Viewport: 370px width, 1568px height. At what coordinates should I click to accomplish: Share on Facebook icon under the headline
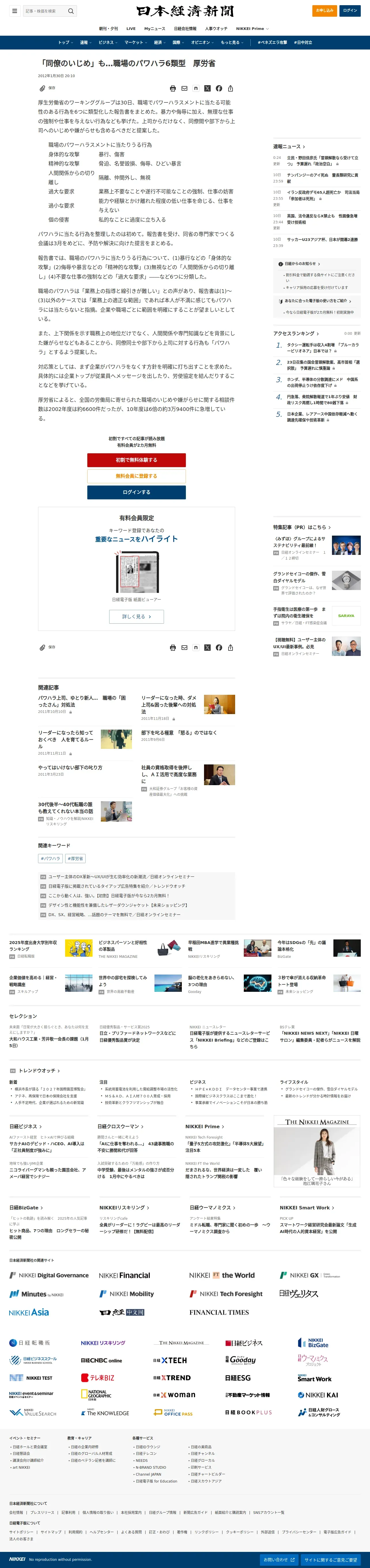click(219, 88)
